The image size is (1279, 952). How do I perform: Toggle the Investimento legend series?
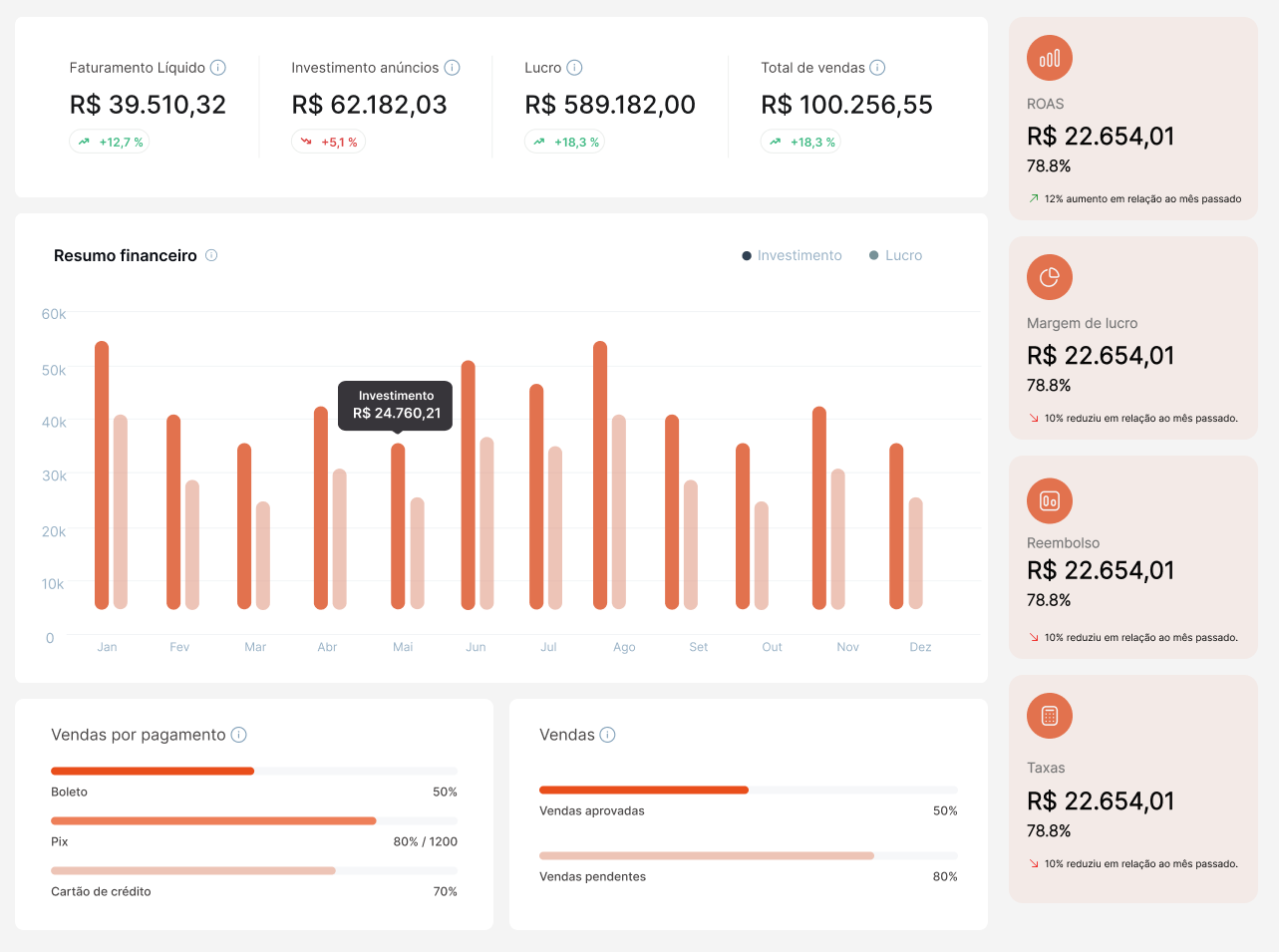pos(793,255)
